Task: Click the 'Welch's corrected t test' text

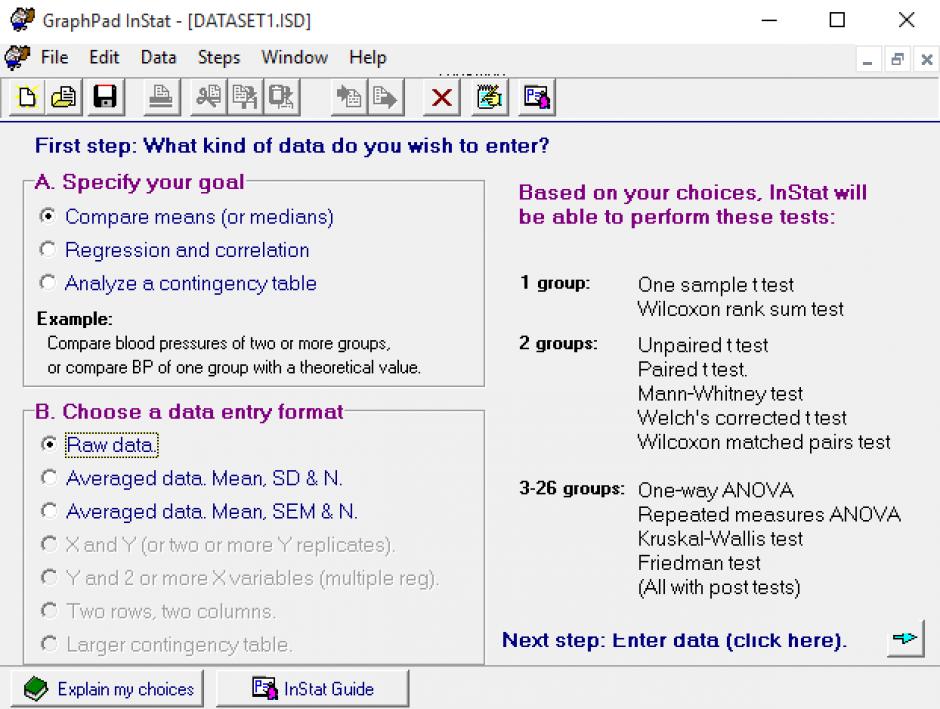Action: point(742,418)
